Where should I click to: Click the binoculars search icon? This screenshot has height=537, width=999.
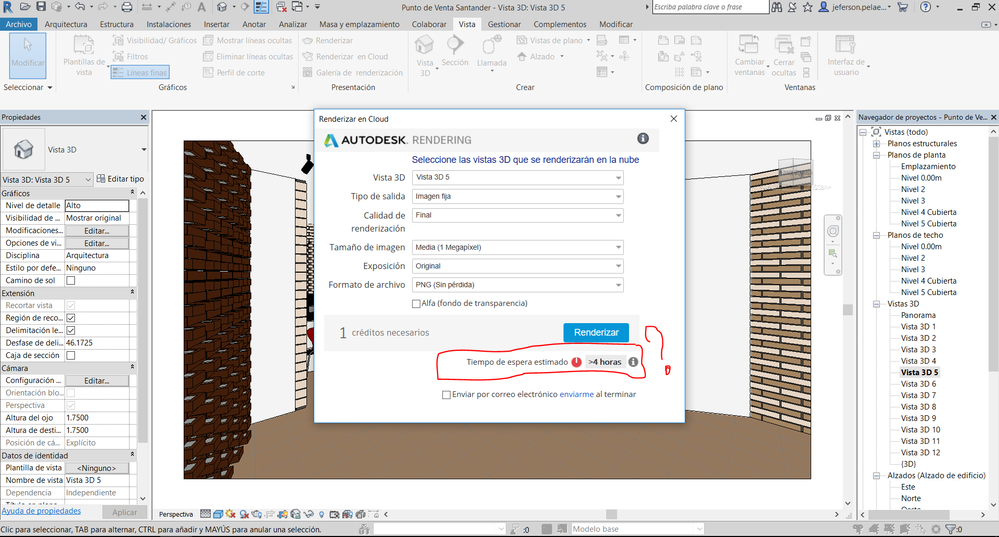777,7
